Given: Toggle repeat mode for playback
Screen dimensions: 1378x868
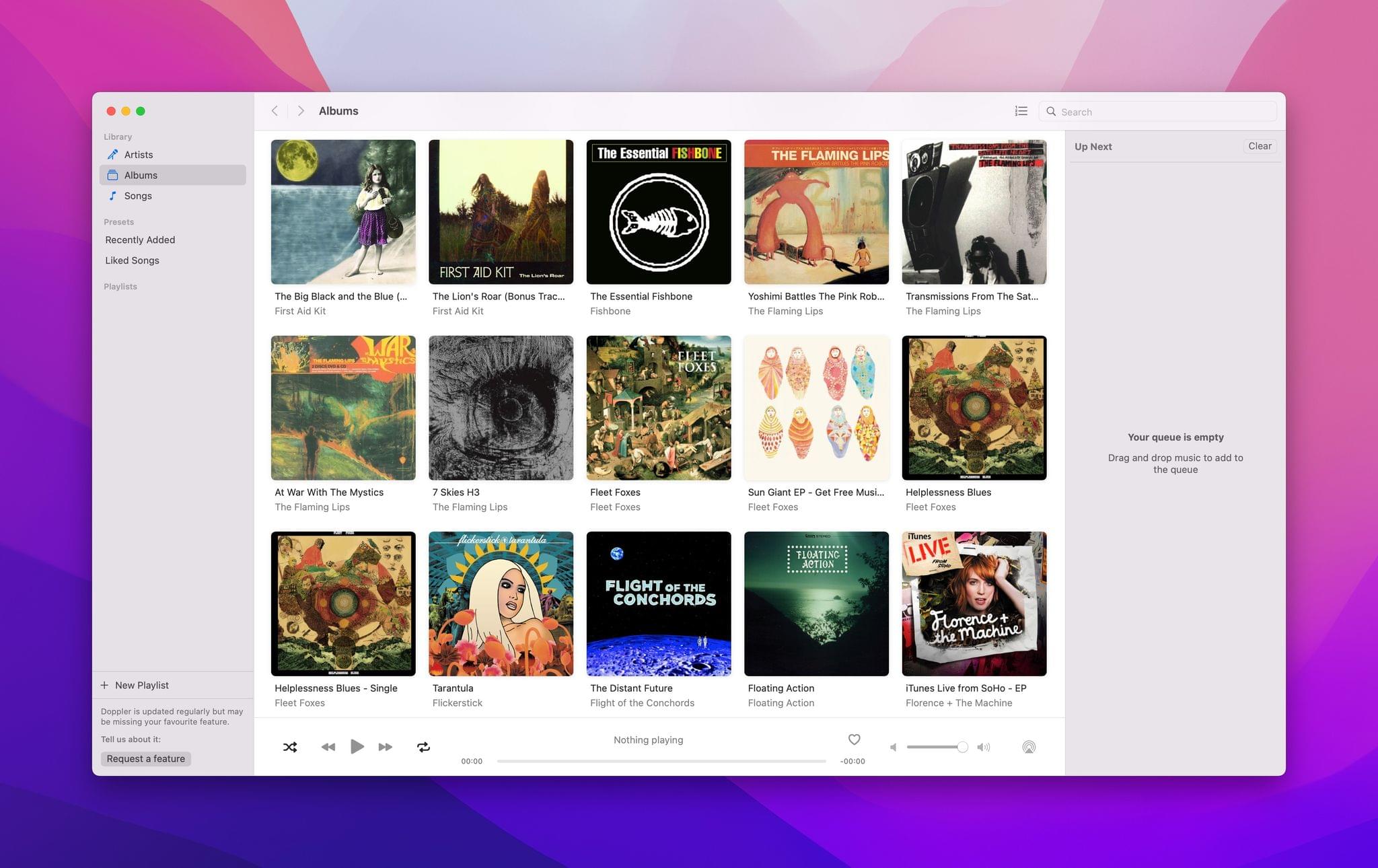Looking at the screenshot, I should [423, 746].
